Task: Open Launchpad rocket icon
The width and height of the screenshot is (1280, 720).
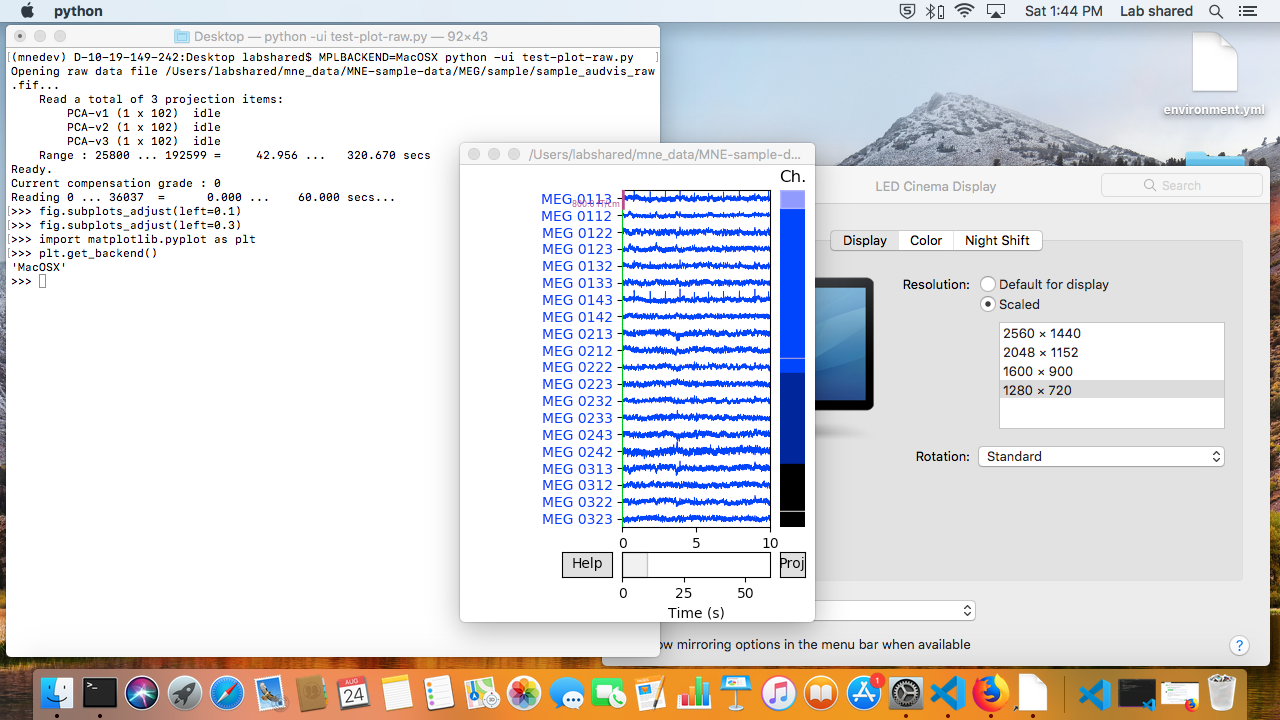Action: pyautogui.click(x=184, y=693)
